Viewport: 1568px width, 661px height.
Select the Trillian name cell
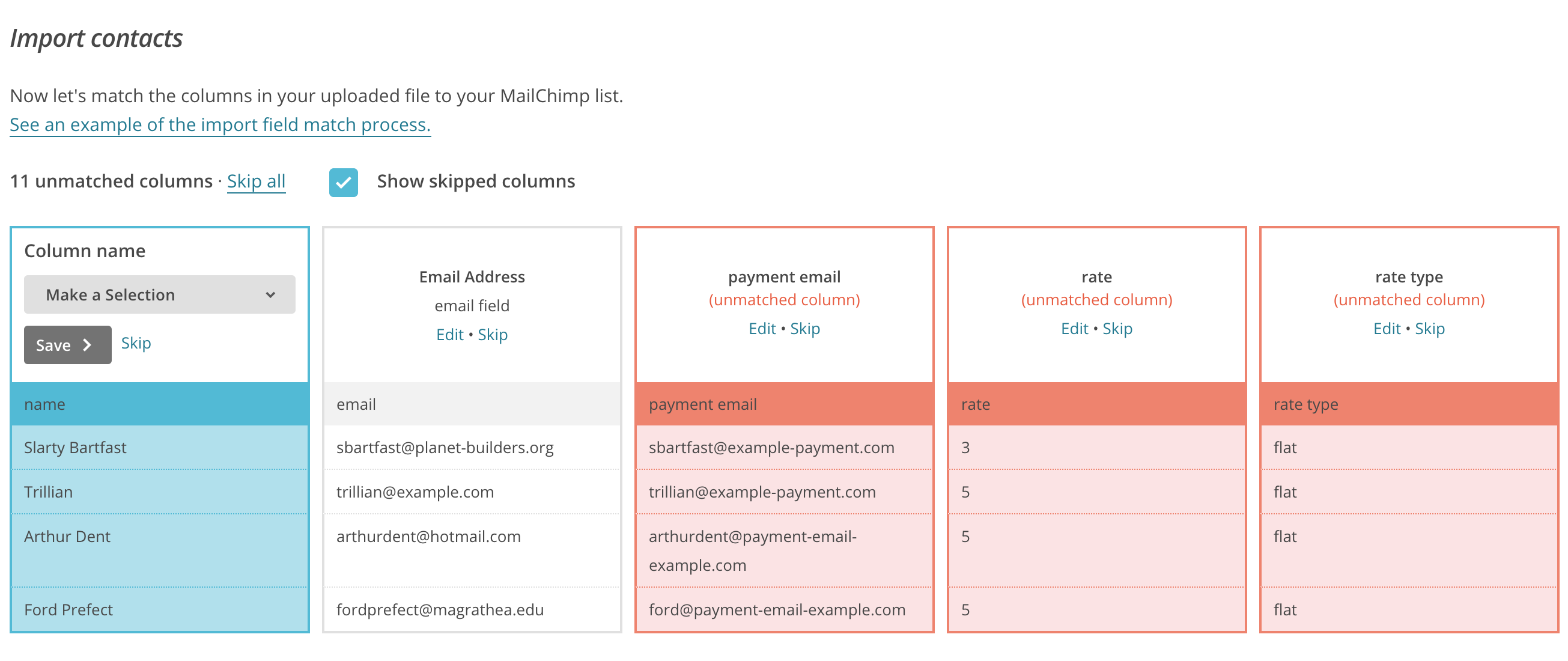(x=160, y=492)
